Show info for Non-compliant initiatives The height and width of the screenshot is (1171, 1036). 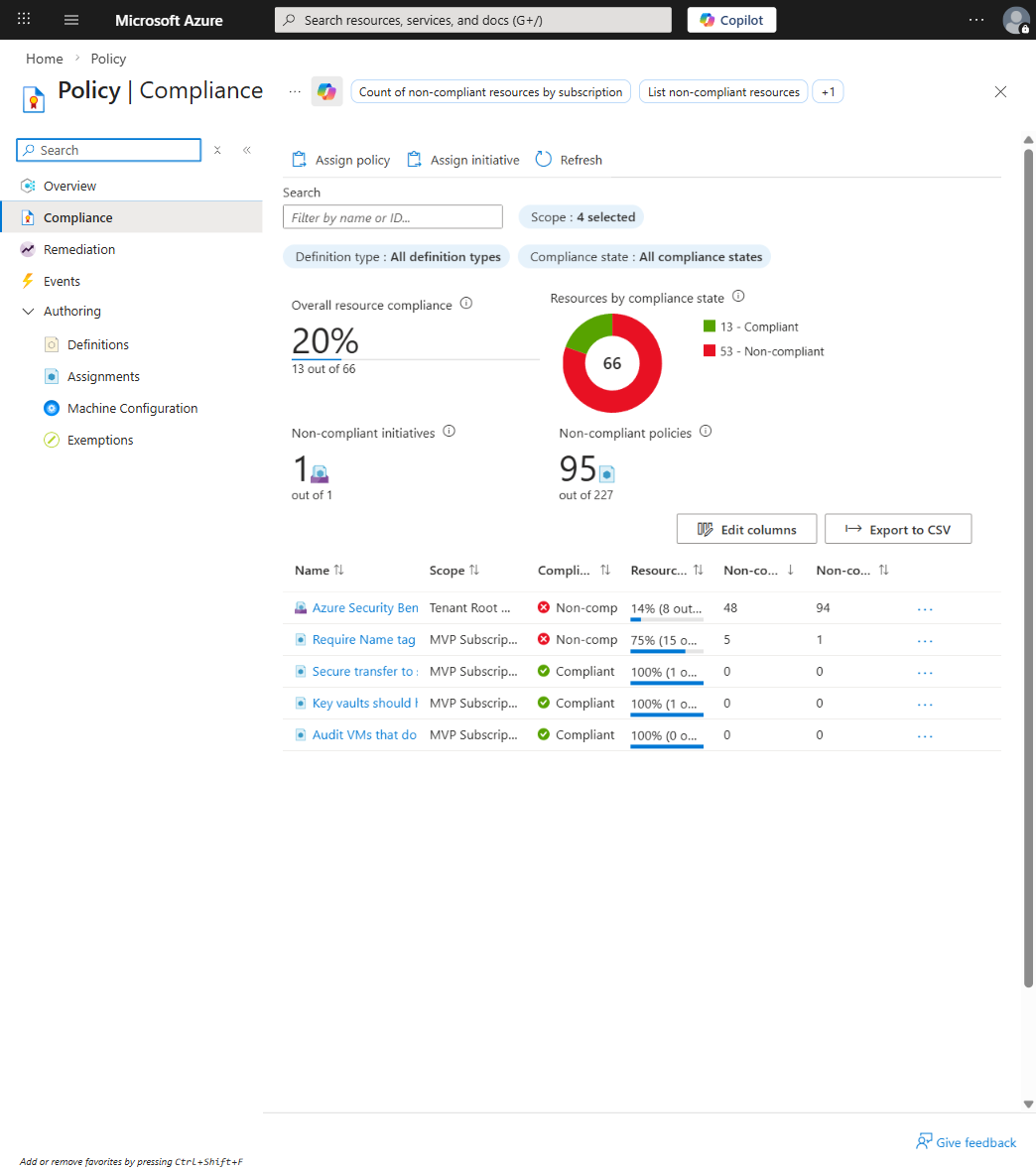tap(449, 431)
